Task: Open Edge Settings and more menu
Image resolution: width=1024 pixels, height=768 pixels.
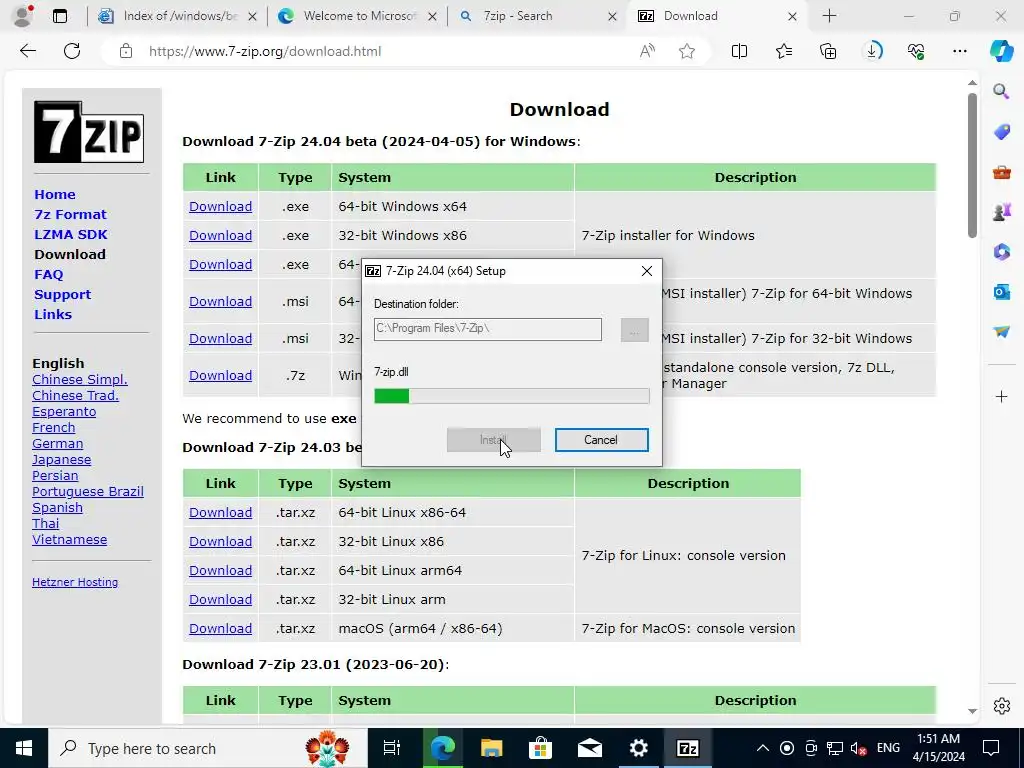Action: 959,51
